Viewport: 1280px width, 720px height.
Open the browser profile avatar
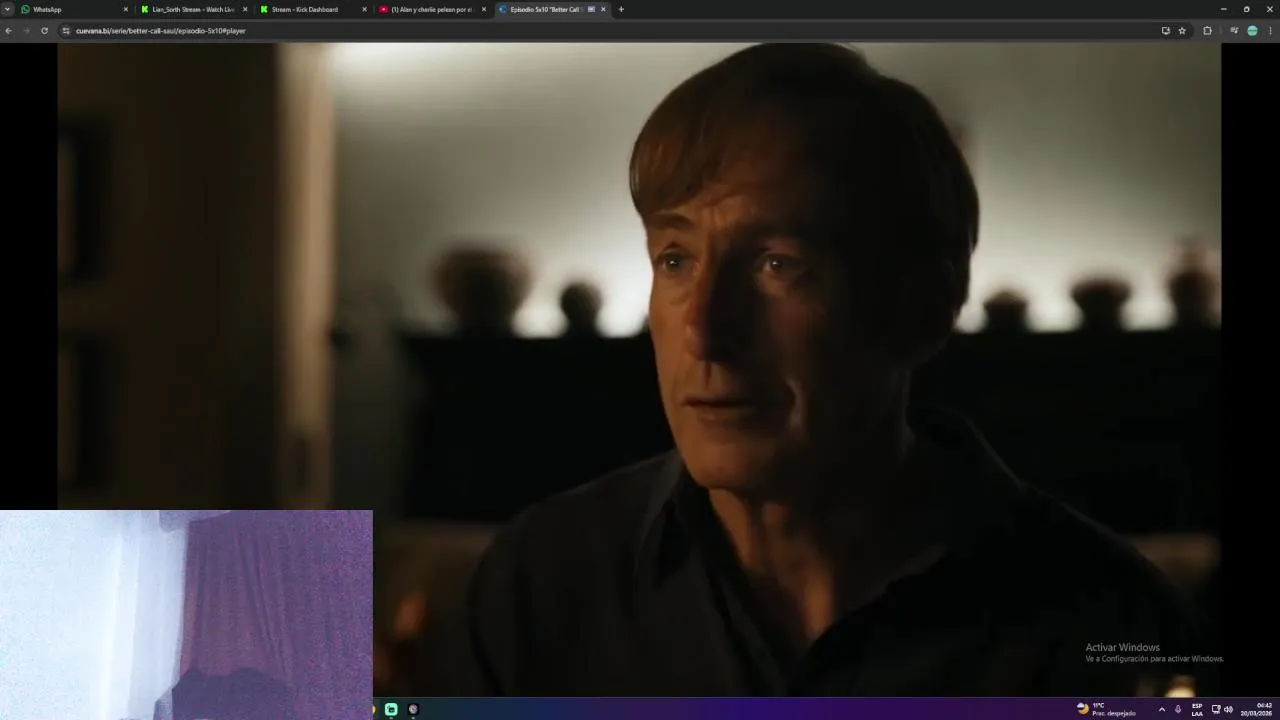(x=1252, y=31)
